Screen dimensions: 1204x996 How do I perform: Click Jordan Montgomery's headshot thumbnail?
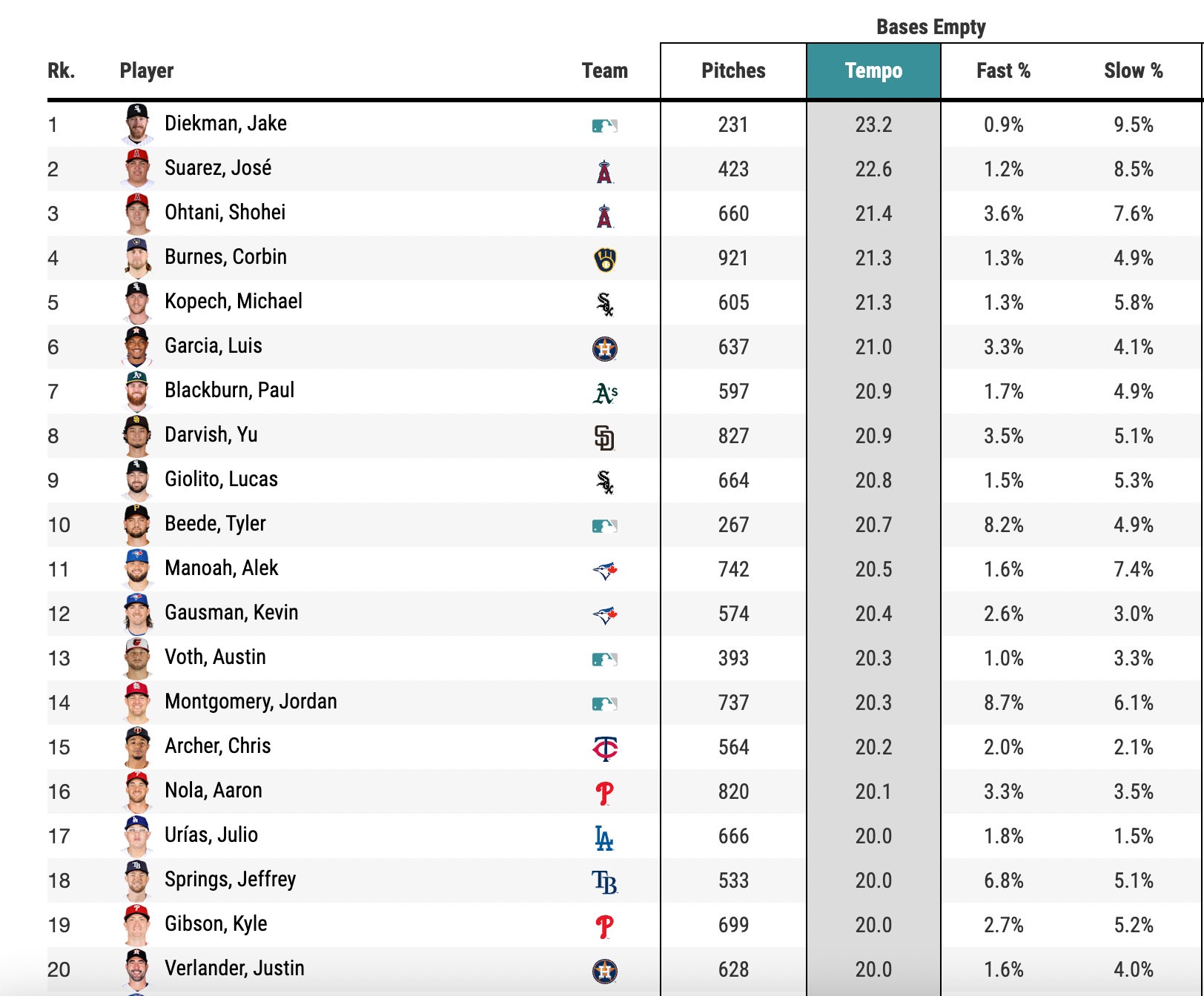(137, 703)
